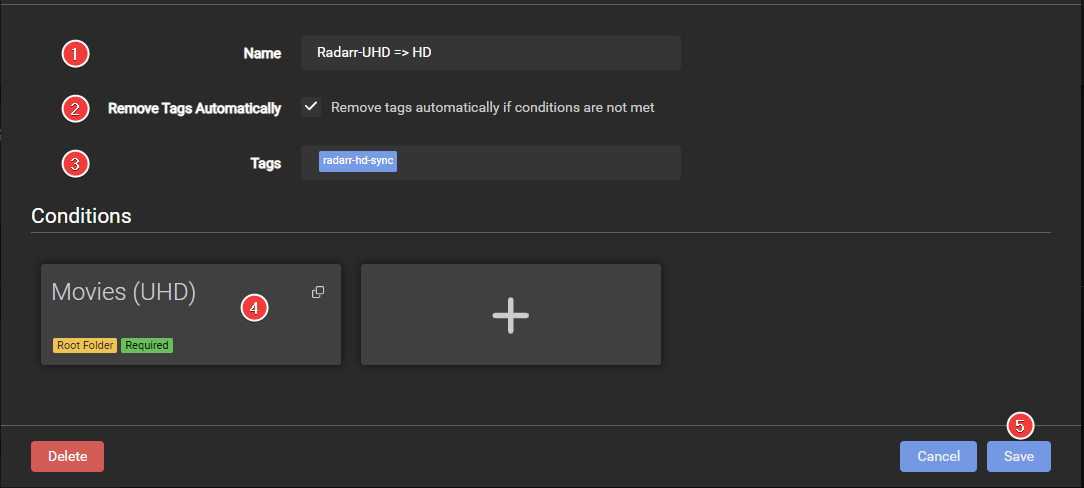This screenshot has width=1084, height=488.
Task: Click the red number 4 marker
Action: pos(254,308)
